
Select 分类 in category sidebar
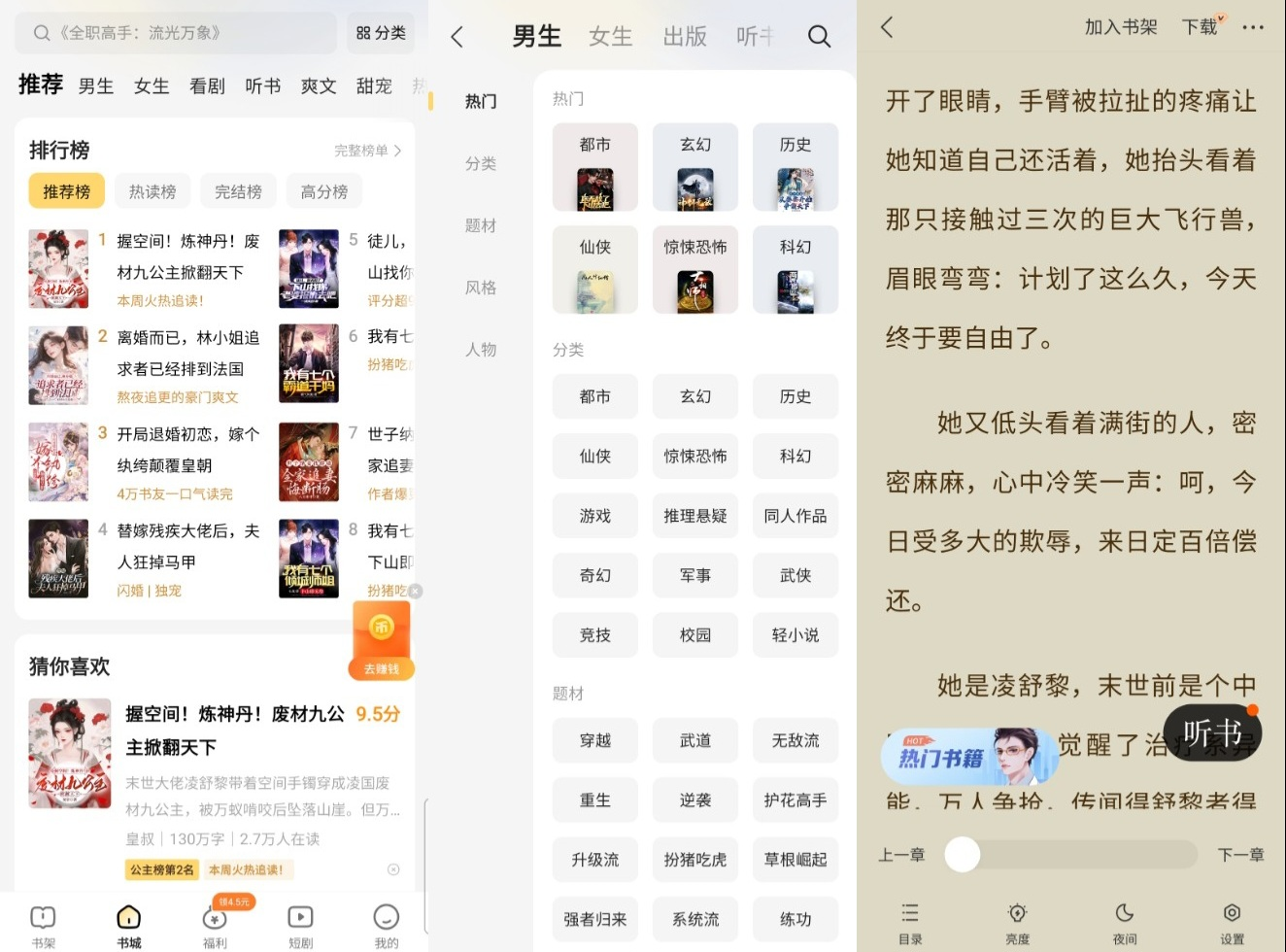[x=481, y=163]
